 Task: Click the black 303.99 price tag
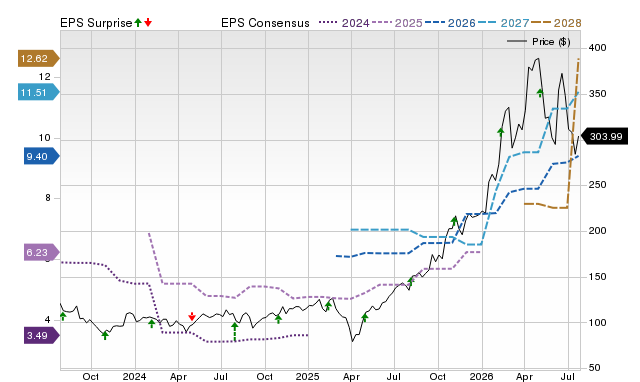(604, 136)
